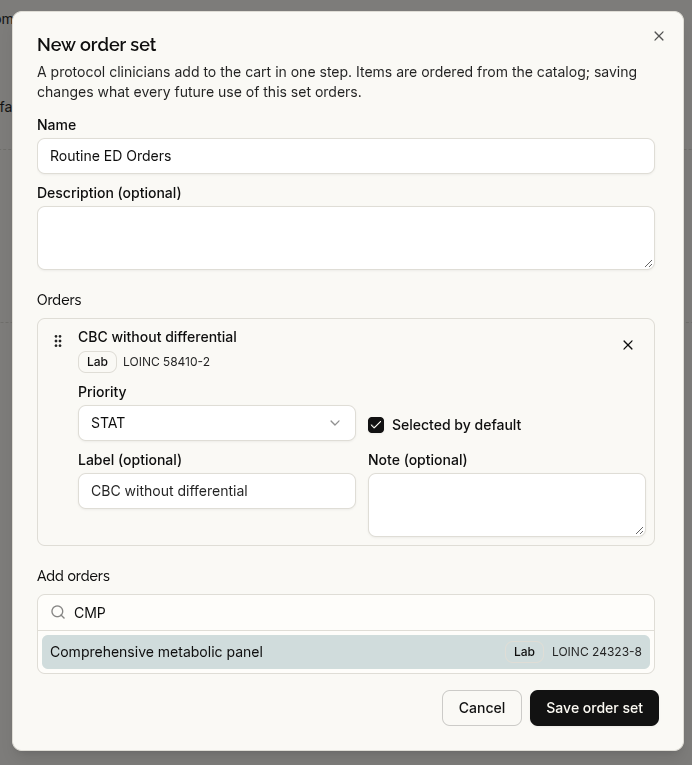692x765 pixels.
Task: Click the Cancel button
Action: tap(482, 708)
